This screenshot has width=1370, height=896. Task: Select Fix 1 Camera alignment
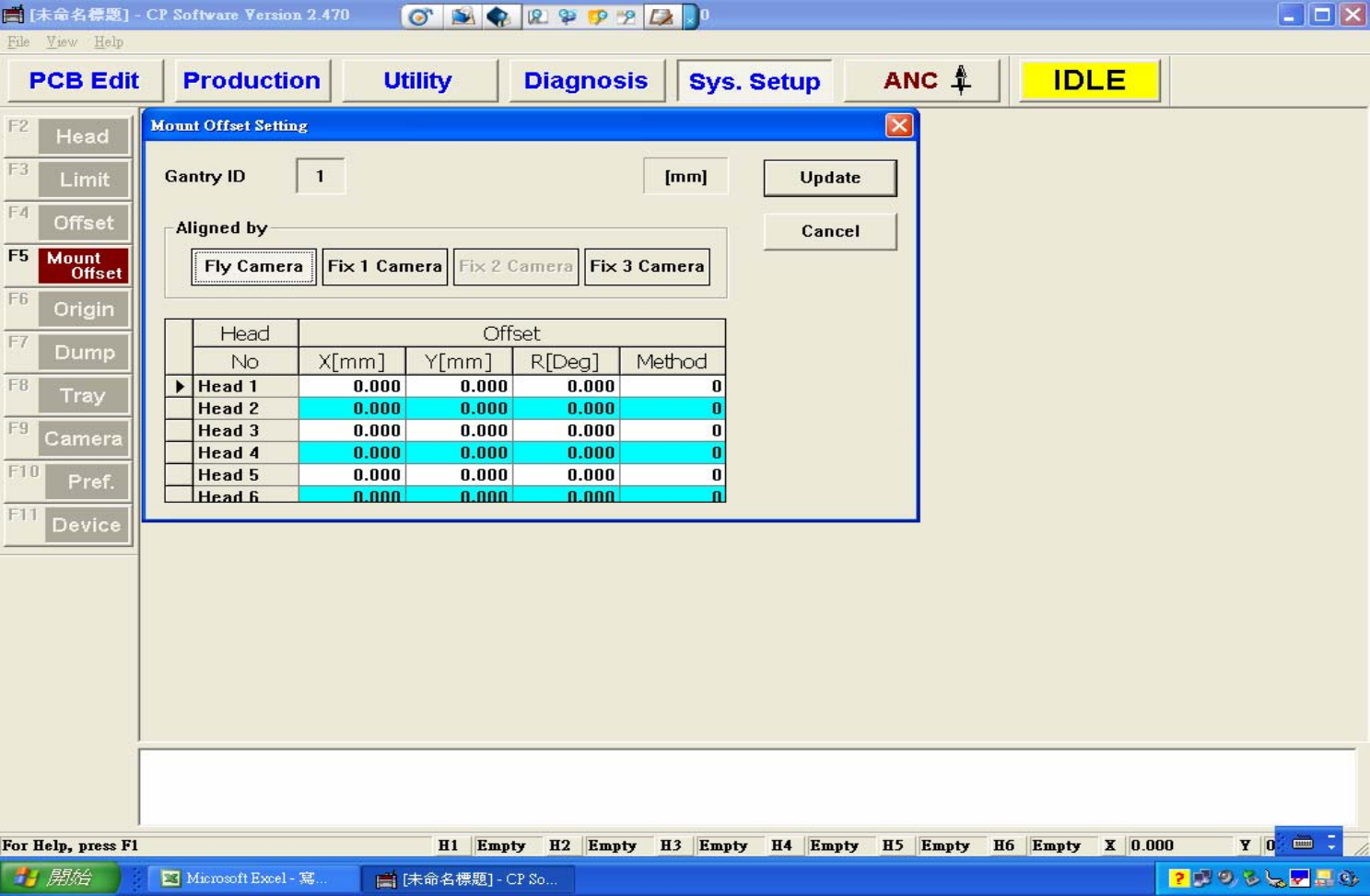(384, 266)
